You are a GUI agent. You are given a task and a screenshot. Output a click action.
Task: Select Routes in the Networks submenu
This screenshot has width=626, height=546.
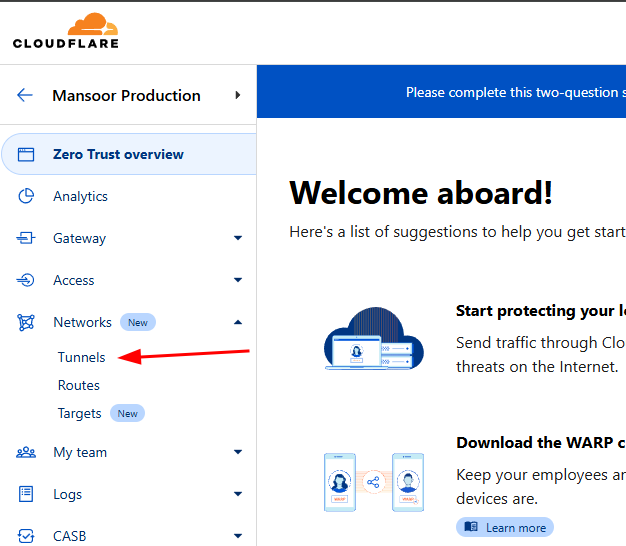(79, 385)
